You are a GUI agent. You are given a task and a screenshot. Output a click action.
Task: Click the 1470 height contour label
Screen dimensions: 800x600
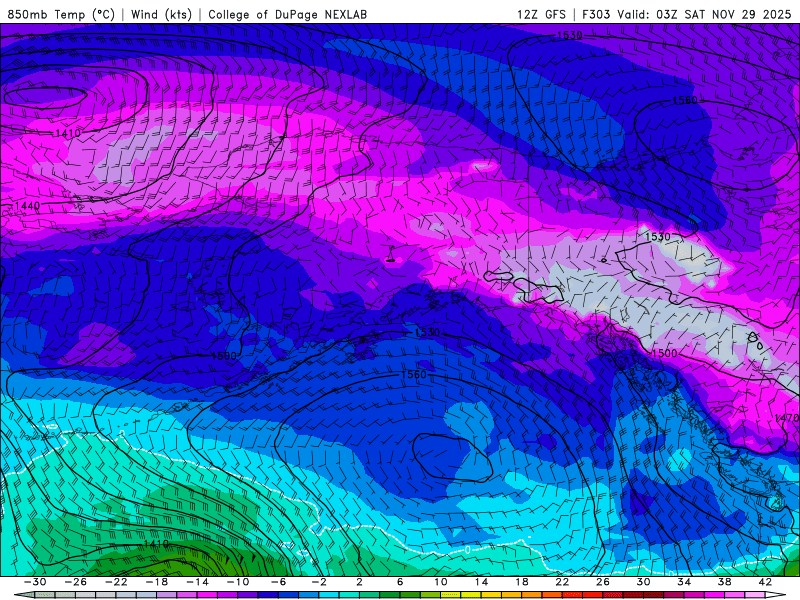(786, 418)
